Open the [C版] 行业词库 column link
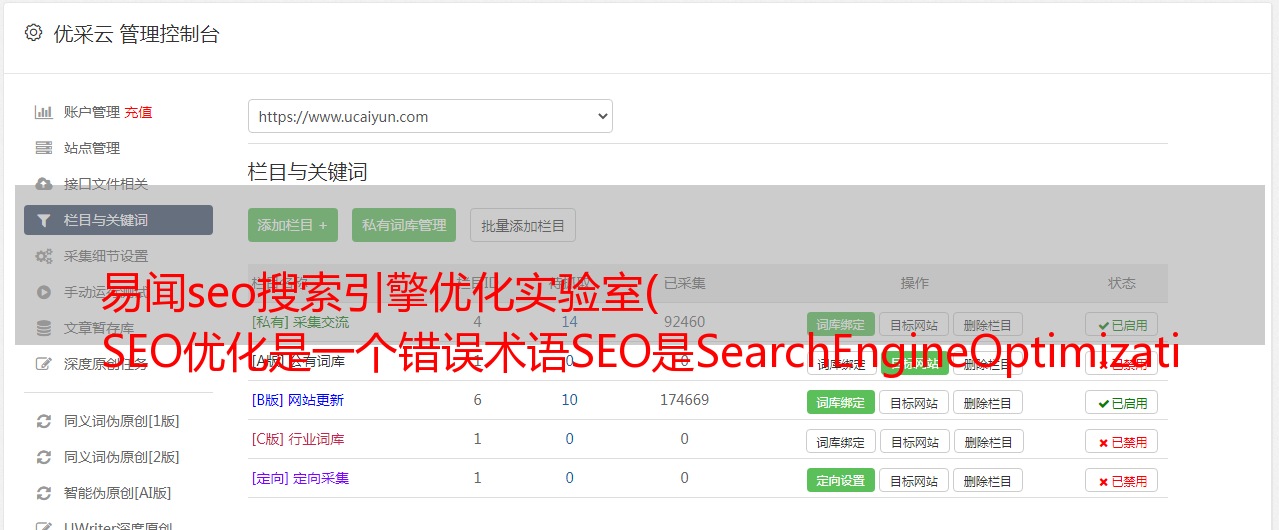 pos(298,439)
